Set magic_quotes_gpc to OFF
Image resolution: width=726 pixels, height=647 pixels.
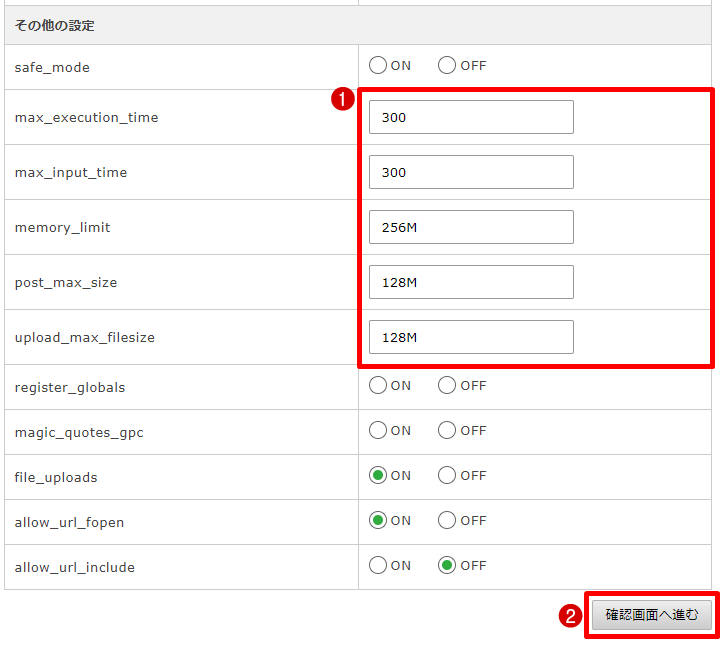click(x=447, y=430)
